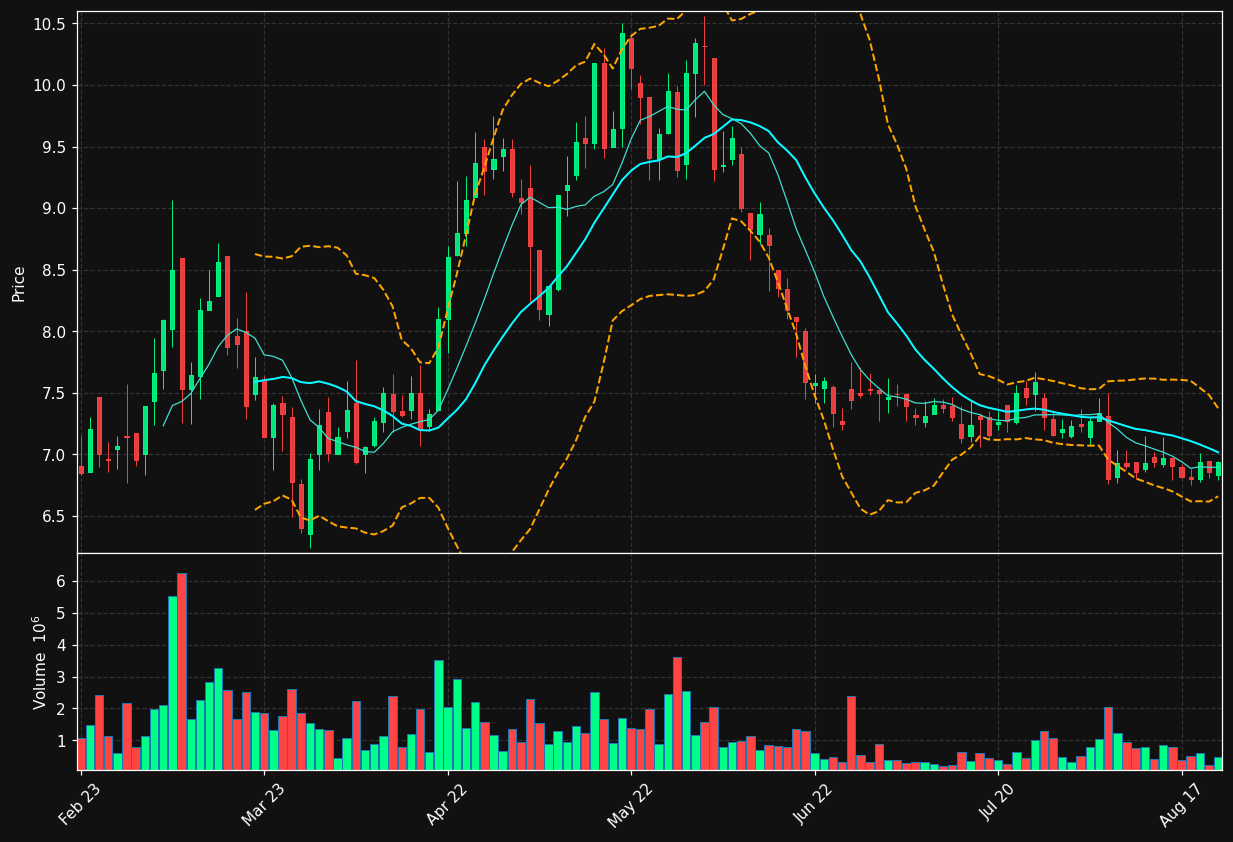
Task: Click the tallest red volume bar
Action: click(182, 671)
